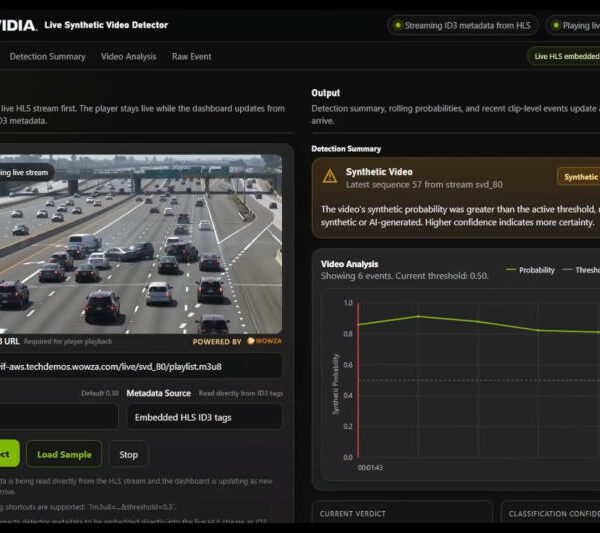Click the yellow Synthetic label badge
600x533 pixels.
[579, 177]
